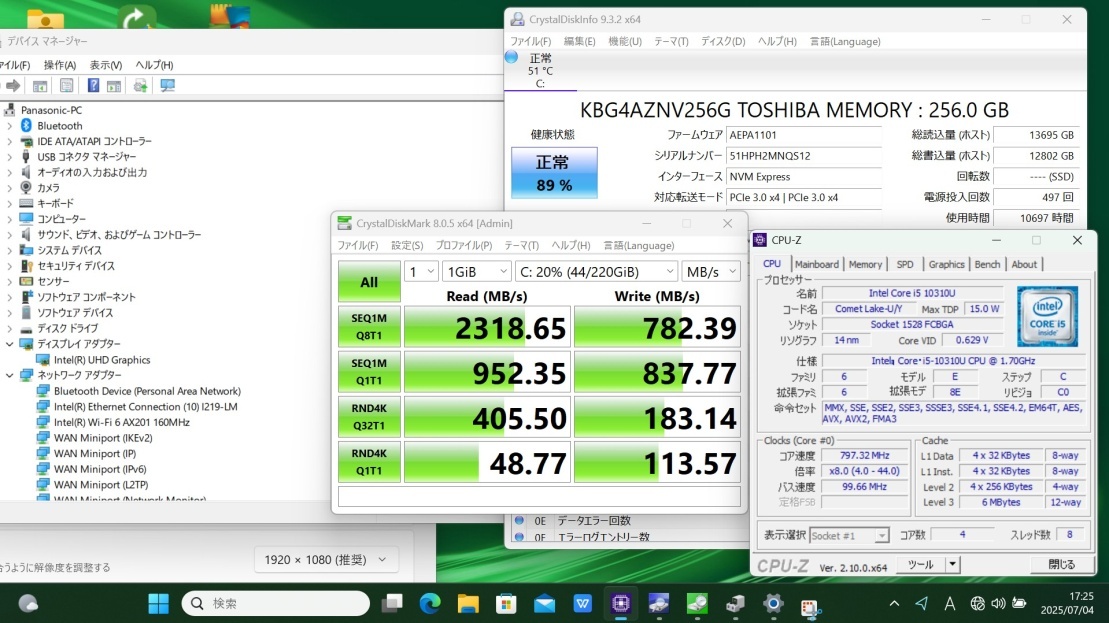Screen dimensions: 1109x623
Task: Open the About tab in CPU-Z
Action: pos(1024,264)
